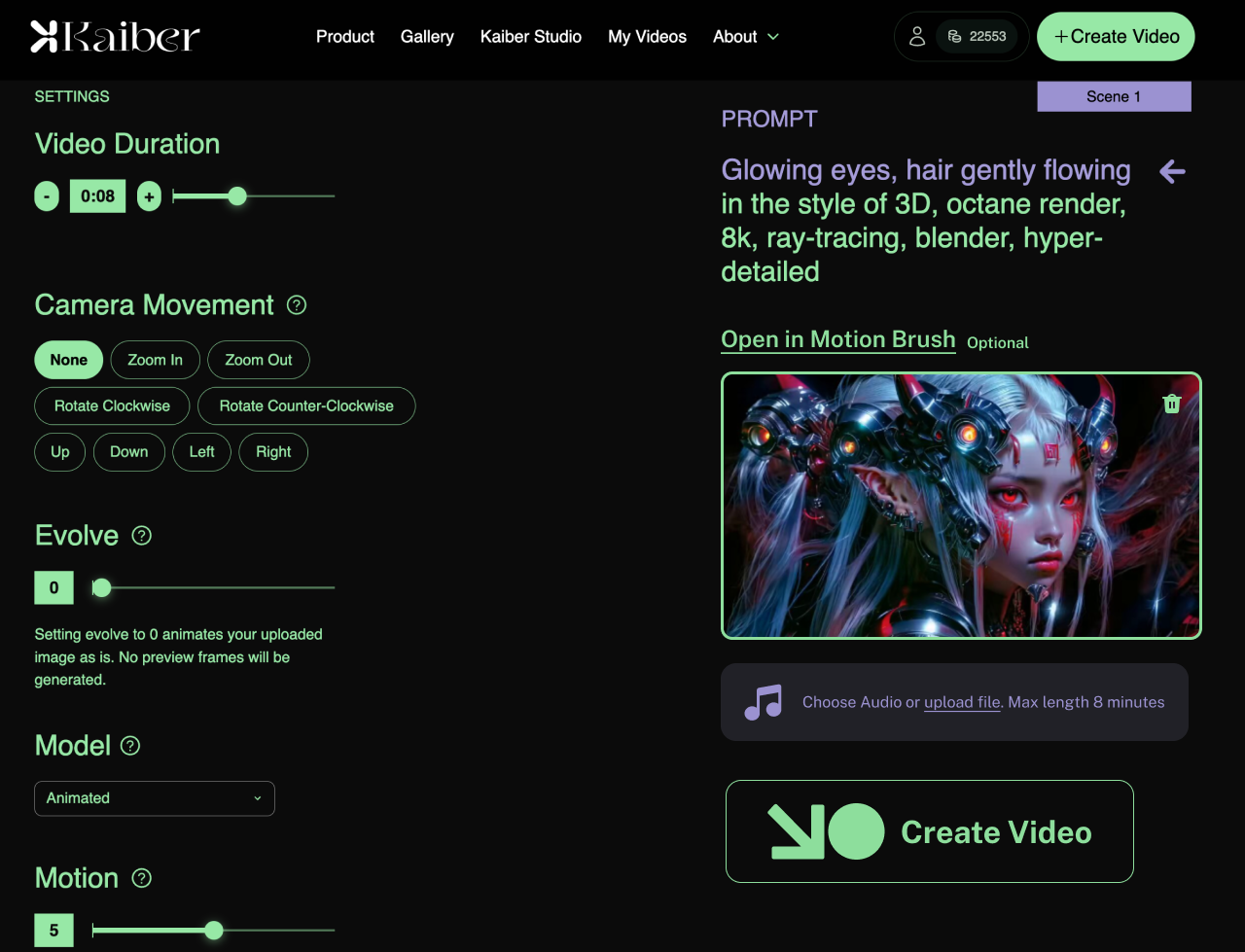
Task: Click the large Create Video button
Action: [930, 831]
